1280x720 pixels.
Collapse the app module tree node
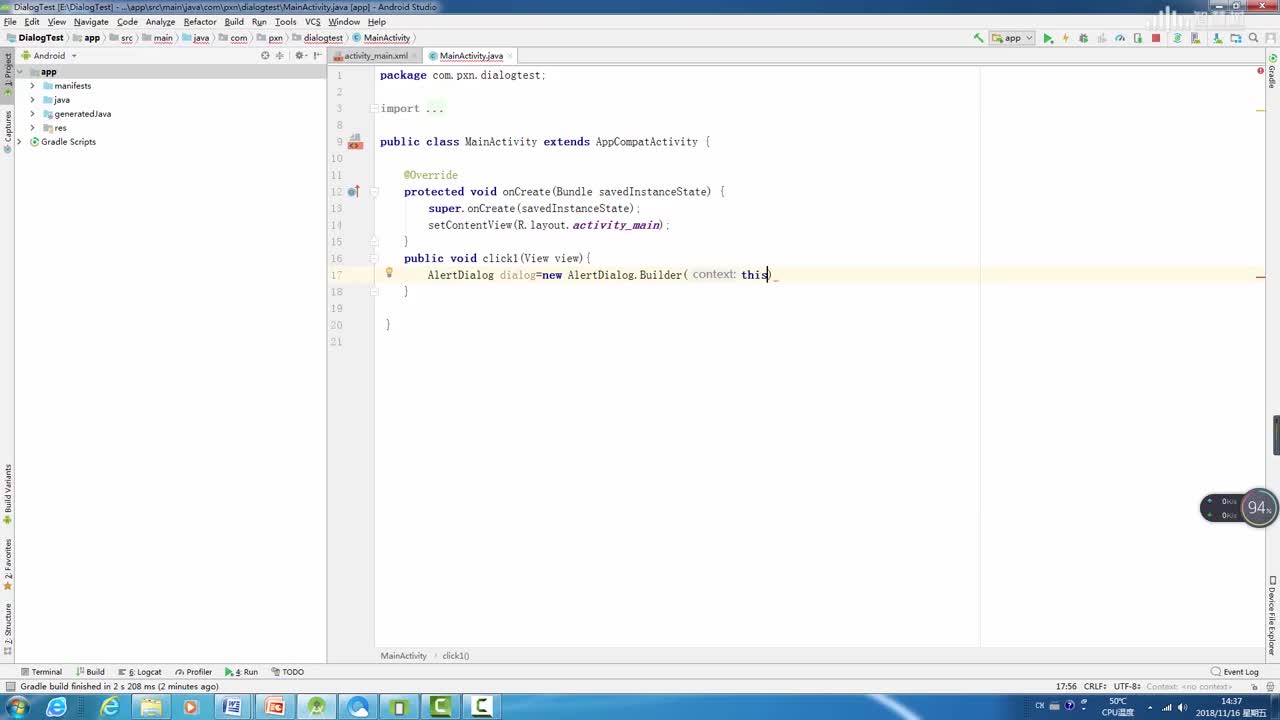click(19, 72)
